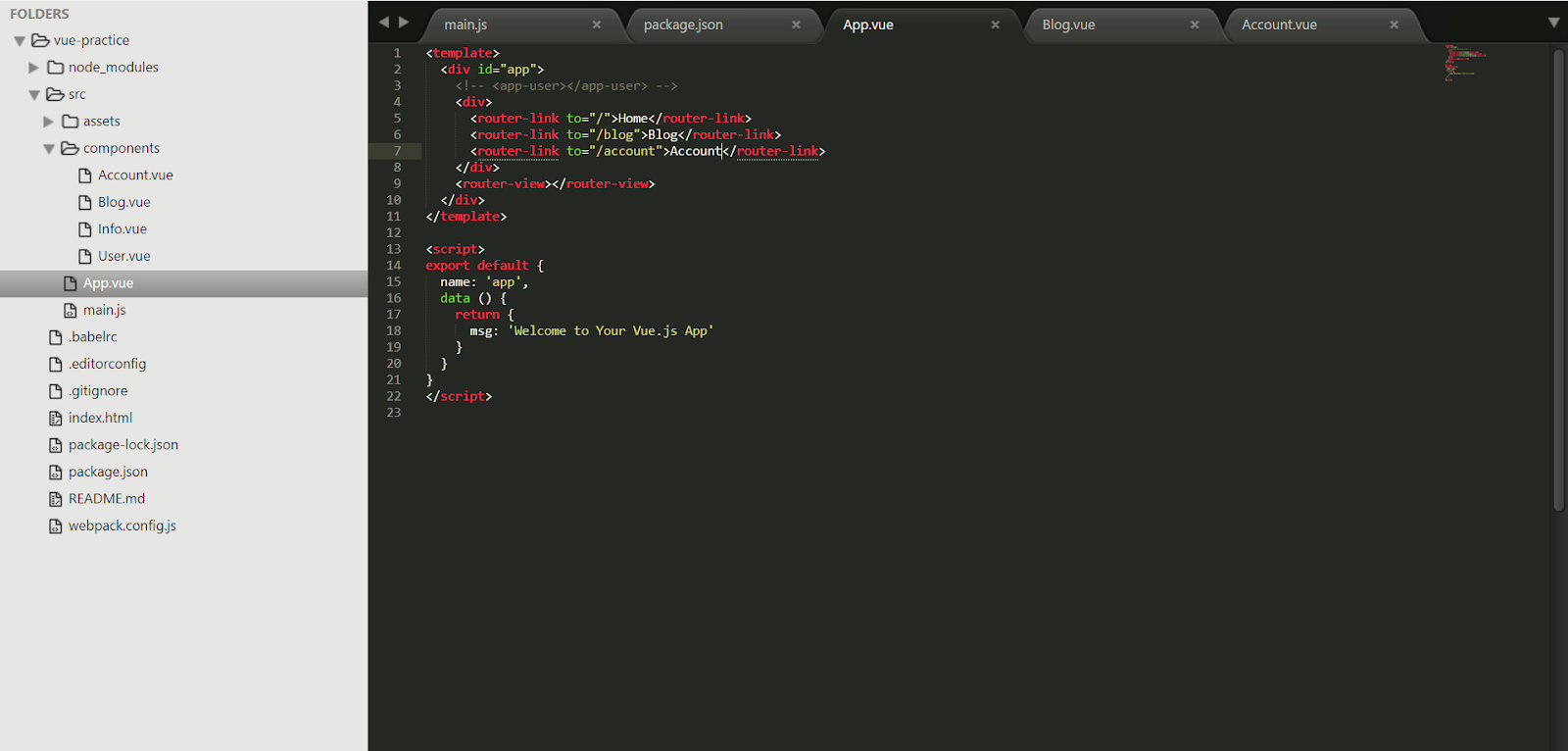
Task: Click the package.json file icon in sidebar
Action: click(56, 472)
